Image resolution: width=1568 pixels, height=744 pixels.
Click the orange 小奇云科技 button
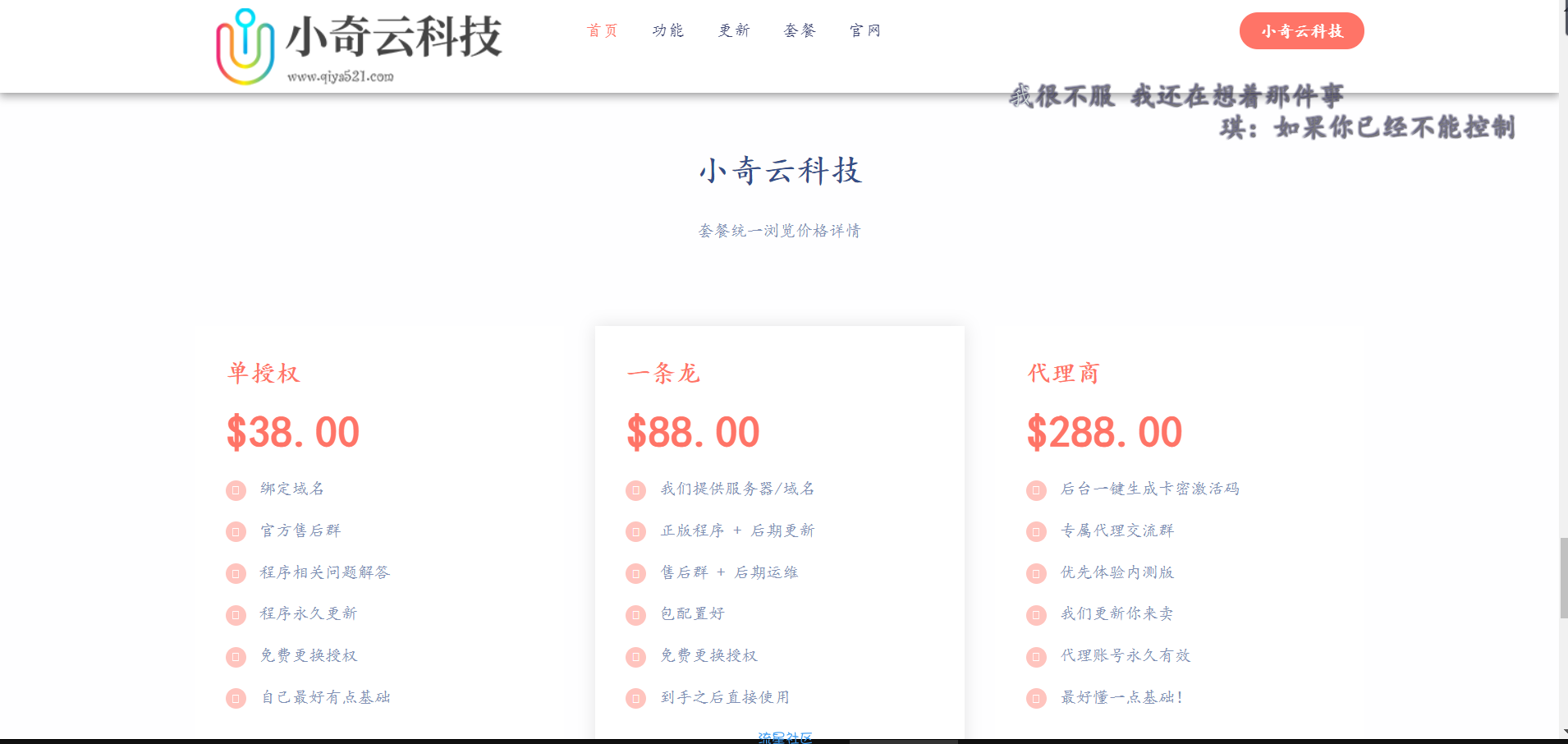click(1302, 31)
